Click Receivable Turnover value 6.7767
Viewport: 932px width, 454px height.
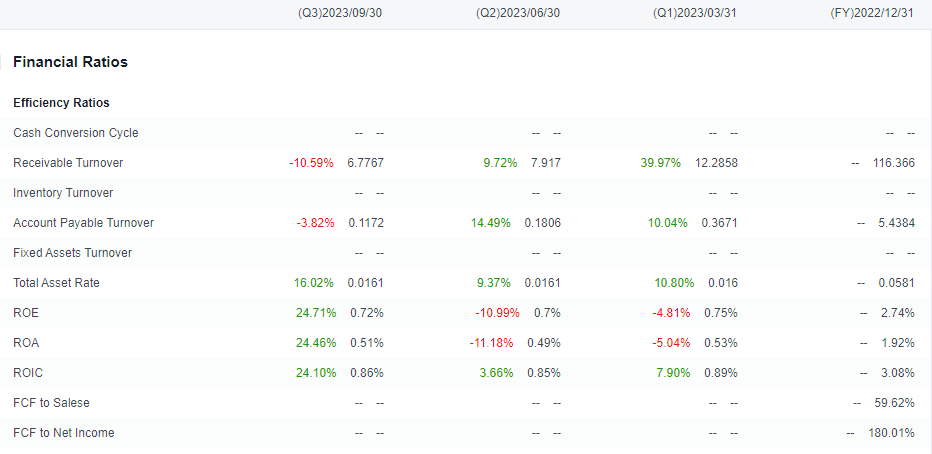tap(366, 163)
